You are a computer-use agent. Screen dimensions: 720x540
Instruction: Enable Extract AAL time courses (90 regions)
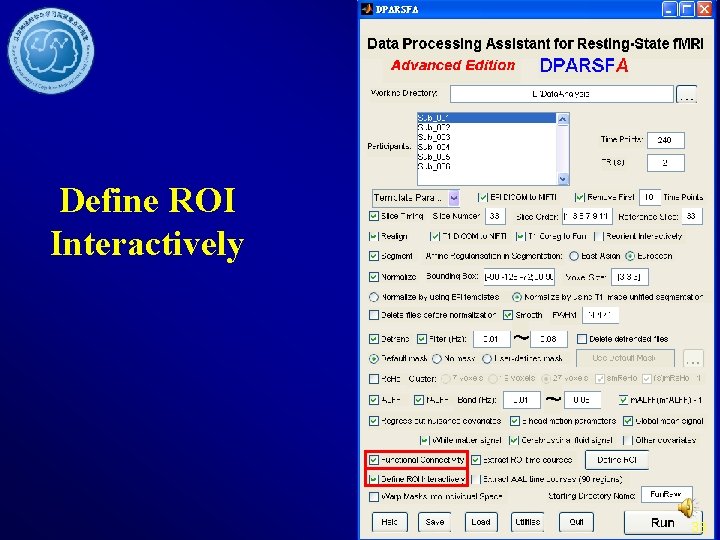(476, 479)
